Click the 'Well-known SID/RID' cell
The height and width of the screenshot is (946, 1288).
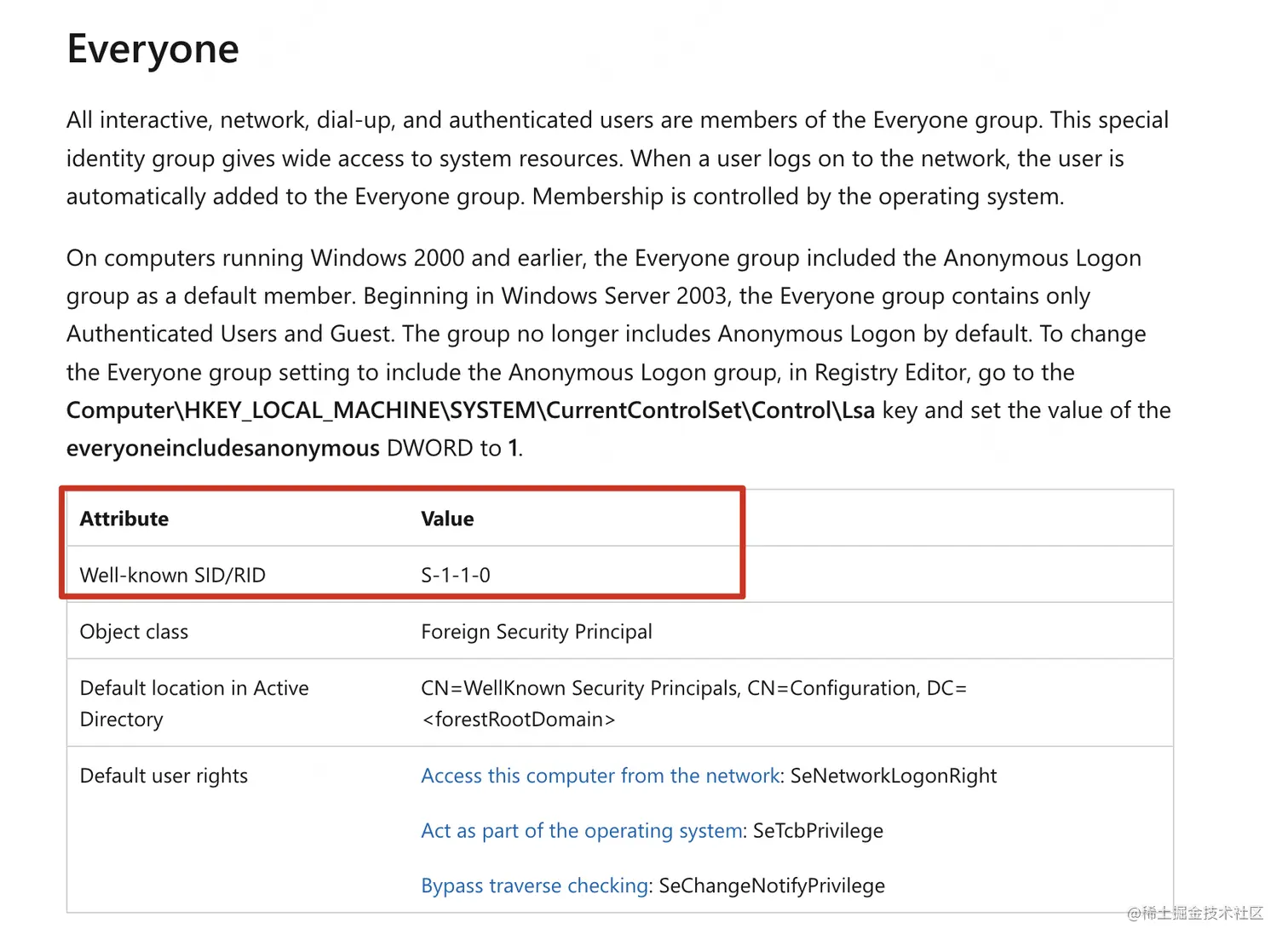[x=173, y=575]
